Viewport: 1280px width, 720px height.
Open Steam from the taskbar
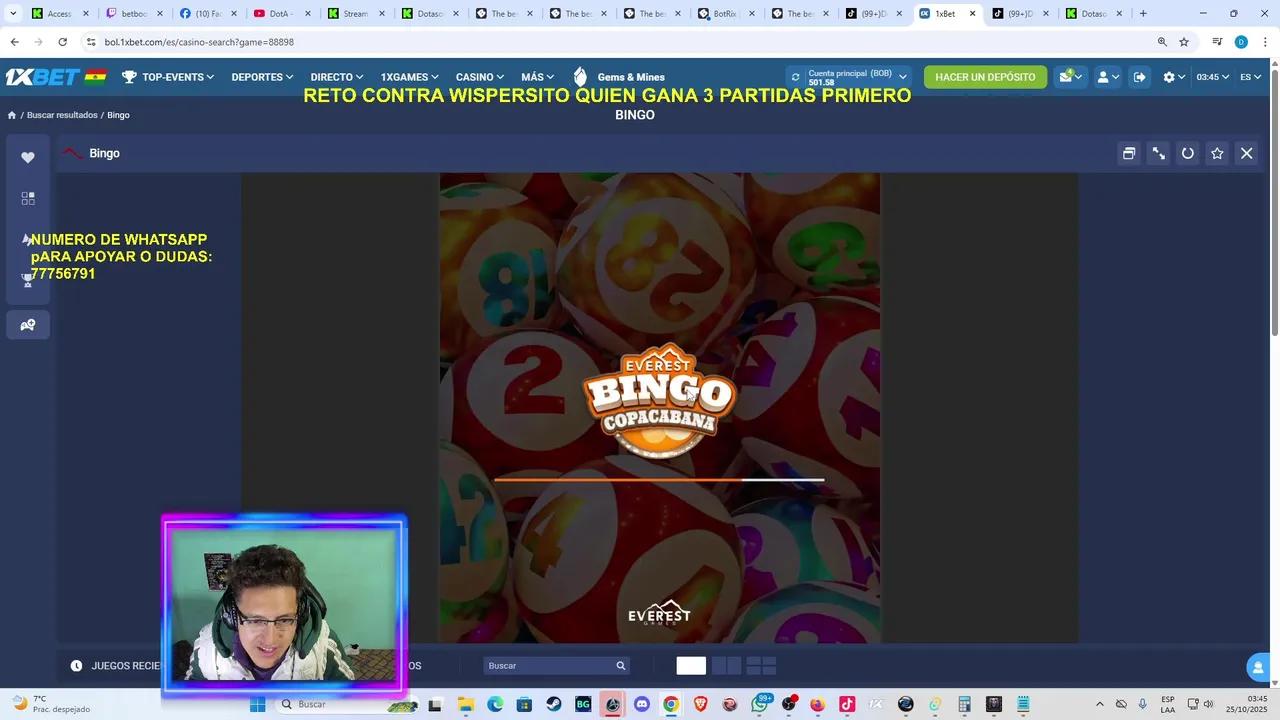(x=553, y=704)
